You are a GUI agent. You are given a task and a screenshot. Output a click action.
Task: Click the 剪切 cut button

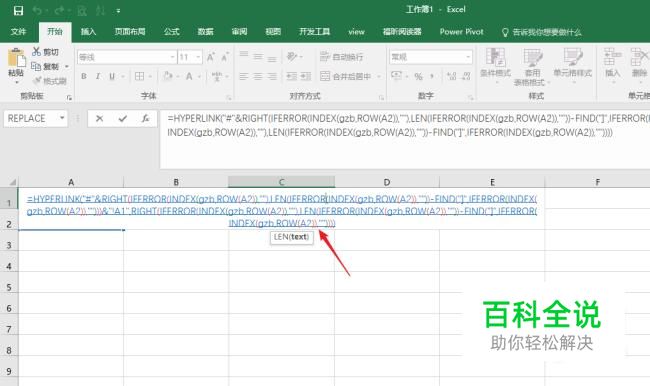tap(45, 52)
